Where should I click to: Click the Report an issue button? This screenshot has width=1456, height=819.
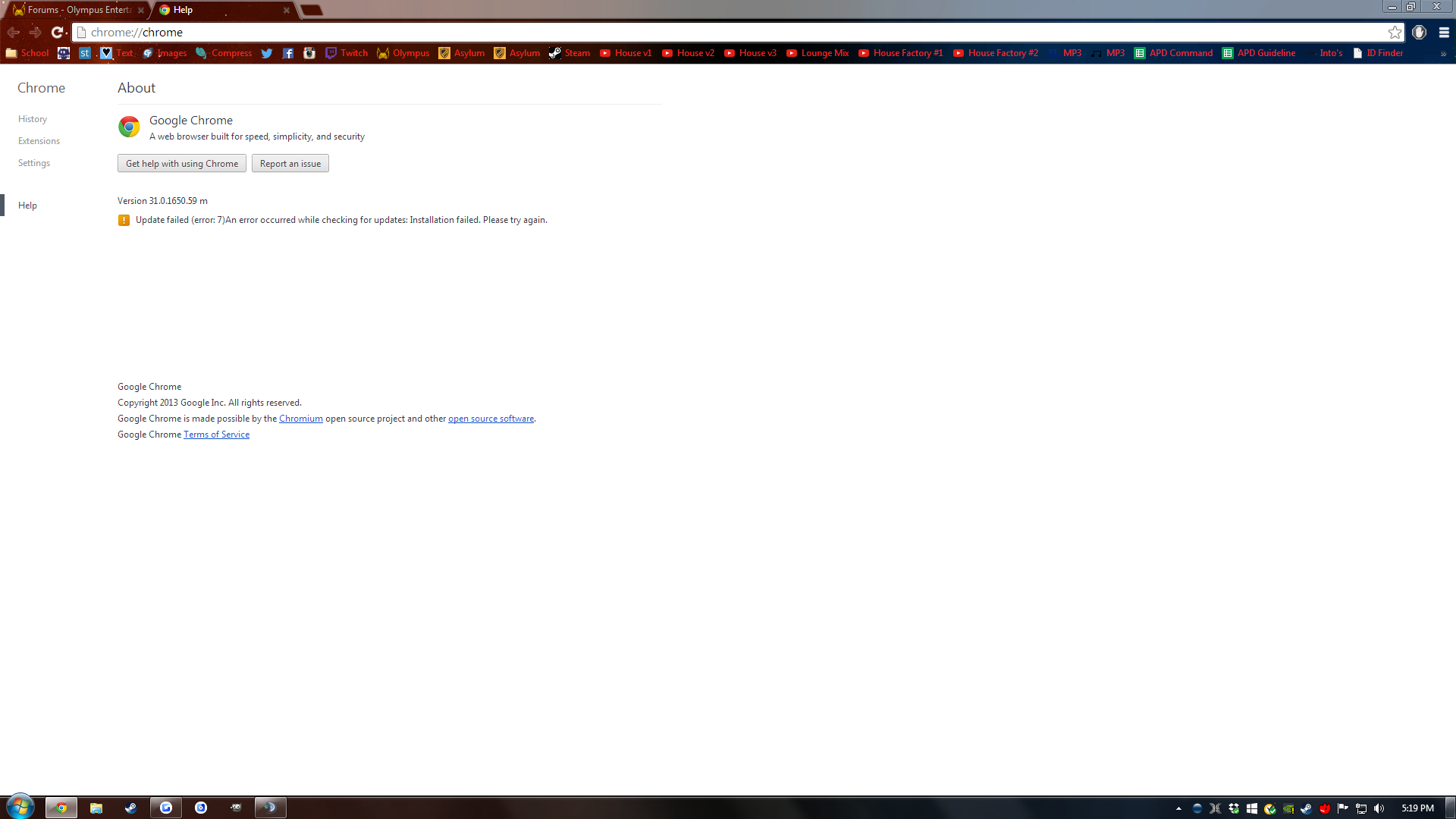click(x=290, y=164)
